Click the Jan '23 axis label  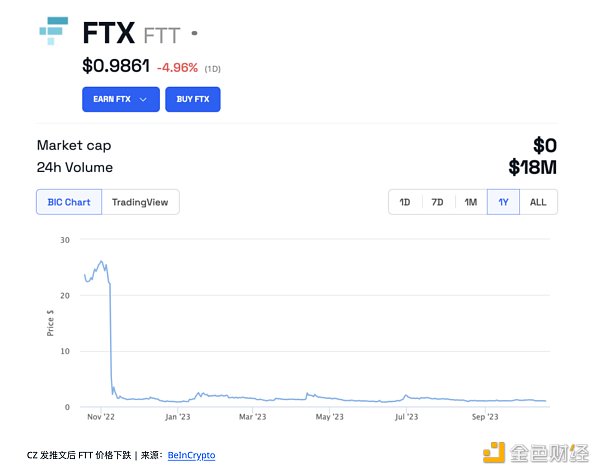tap(177, 417)
